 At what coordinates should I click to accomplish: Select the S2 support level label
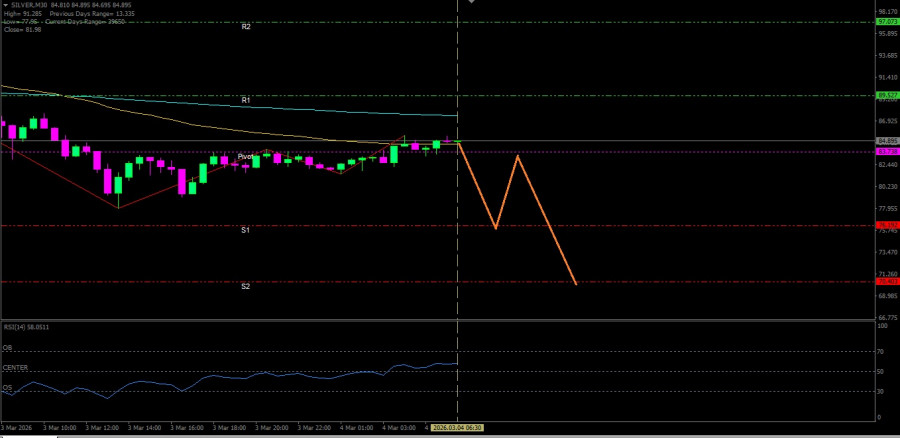pos(245,287)
